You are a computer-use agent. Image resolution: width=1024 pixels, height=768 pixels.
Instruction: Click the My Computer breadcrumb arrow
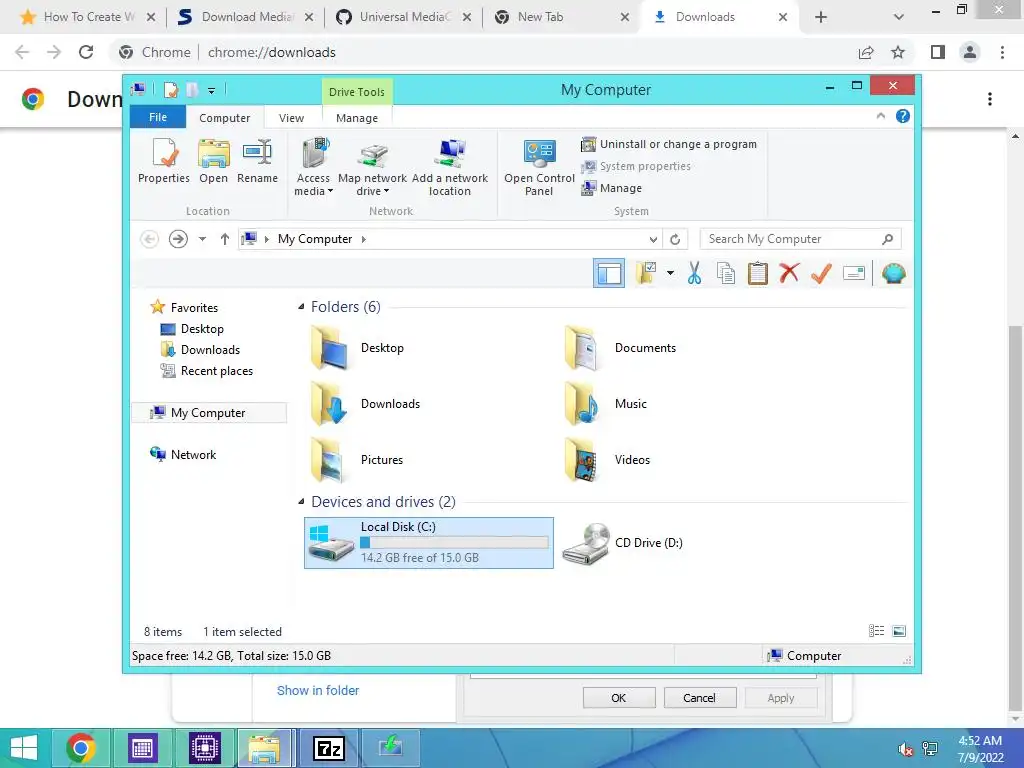364,239
